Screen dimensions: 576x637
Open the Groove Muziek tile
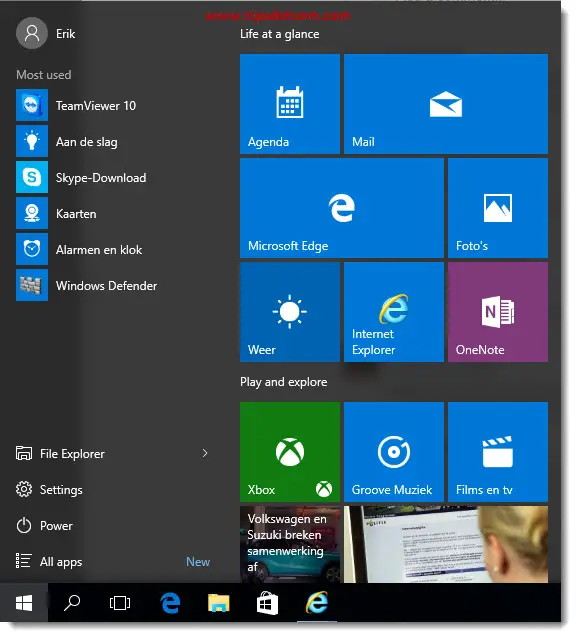pos(394,452)
